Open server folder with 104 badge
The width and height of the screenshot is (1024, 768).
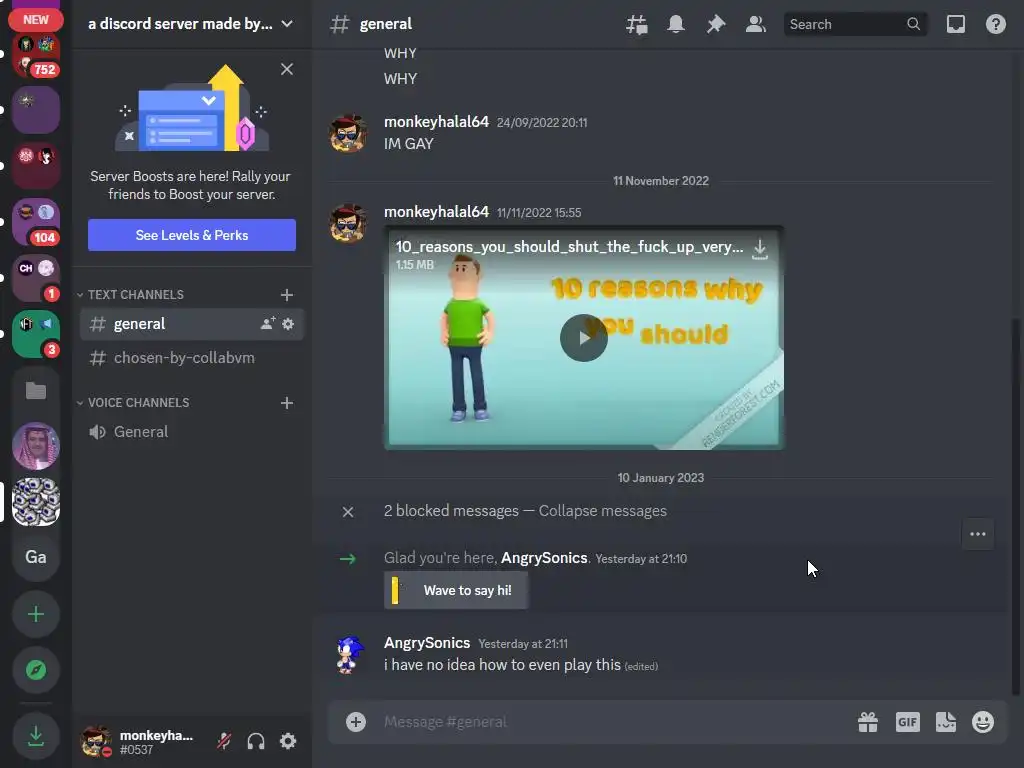[x=36, y=222]
